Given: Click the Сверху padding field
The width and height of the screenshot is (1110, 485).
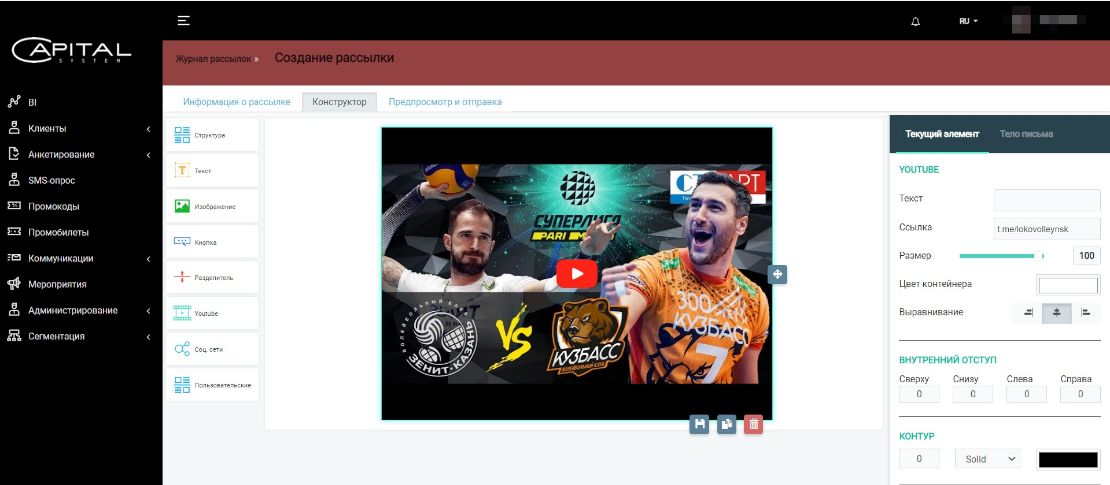Looking at the screenshot, I should tap(919, 394).
